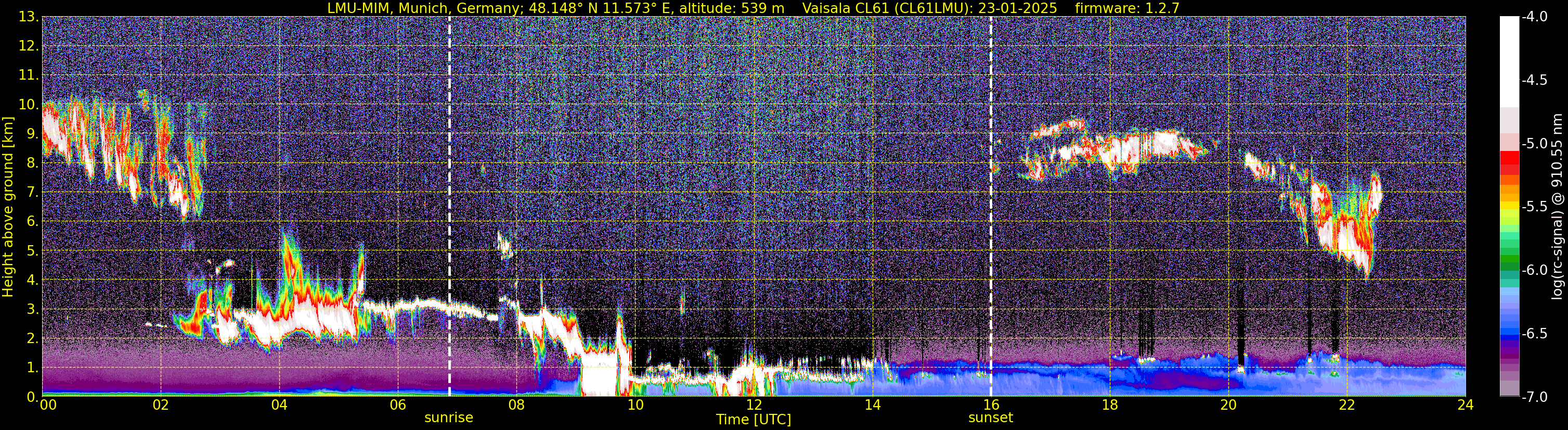Click the height axis tick label '13.'
Screen dimensions: 1568x430
29,17
